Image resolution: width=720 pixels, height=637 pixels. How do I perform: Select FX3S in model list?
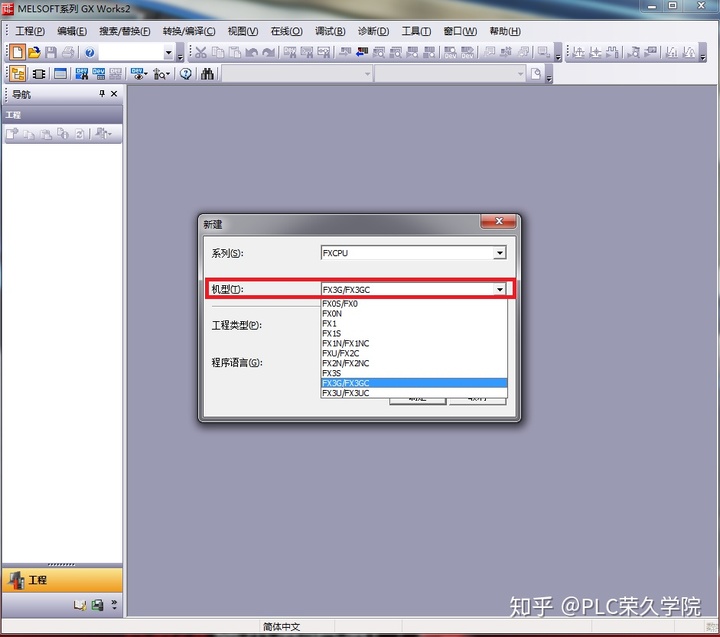click(414, 373)
